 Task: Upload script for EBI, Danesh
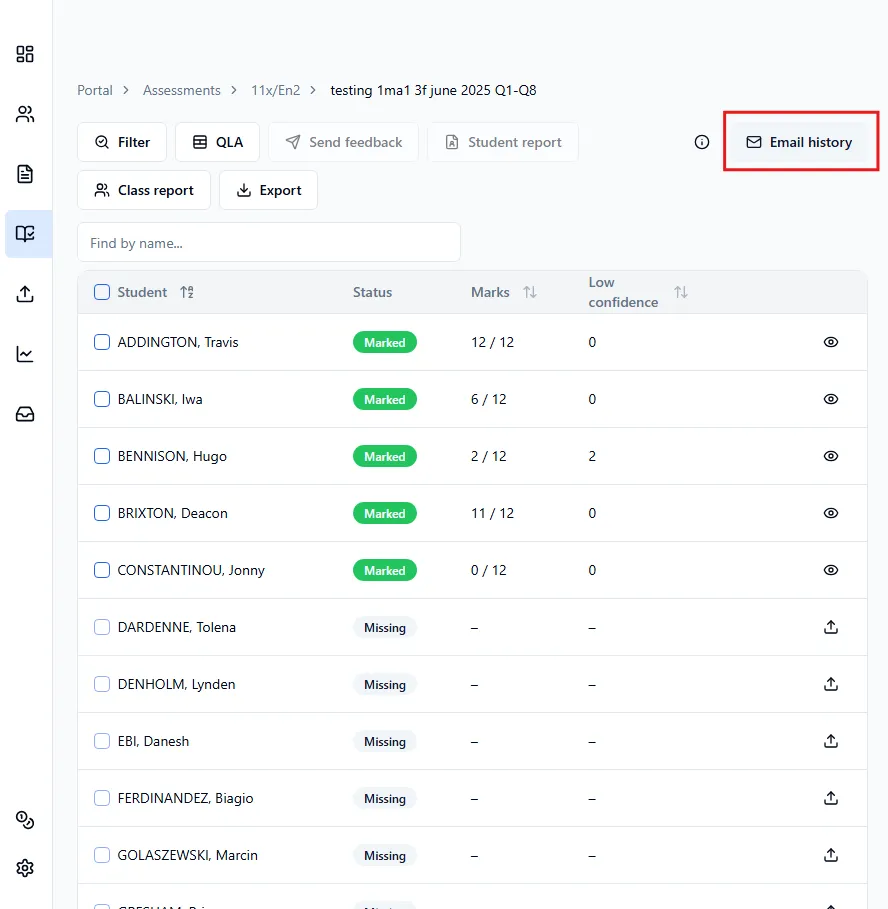pos(831,741)
